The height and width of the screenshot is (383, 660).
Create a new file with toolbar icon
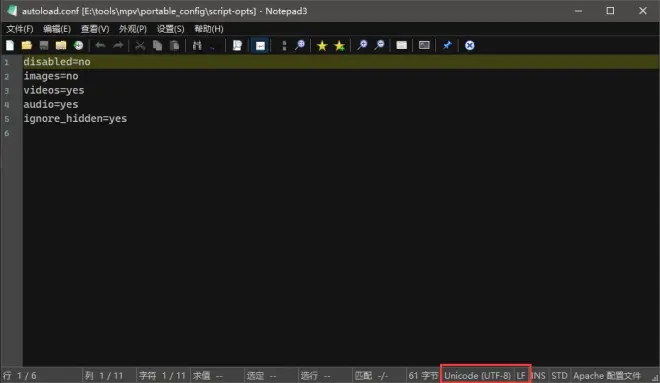10,45
